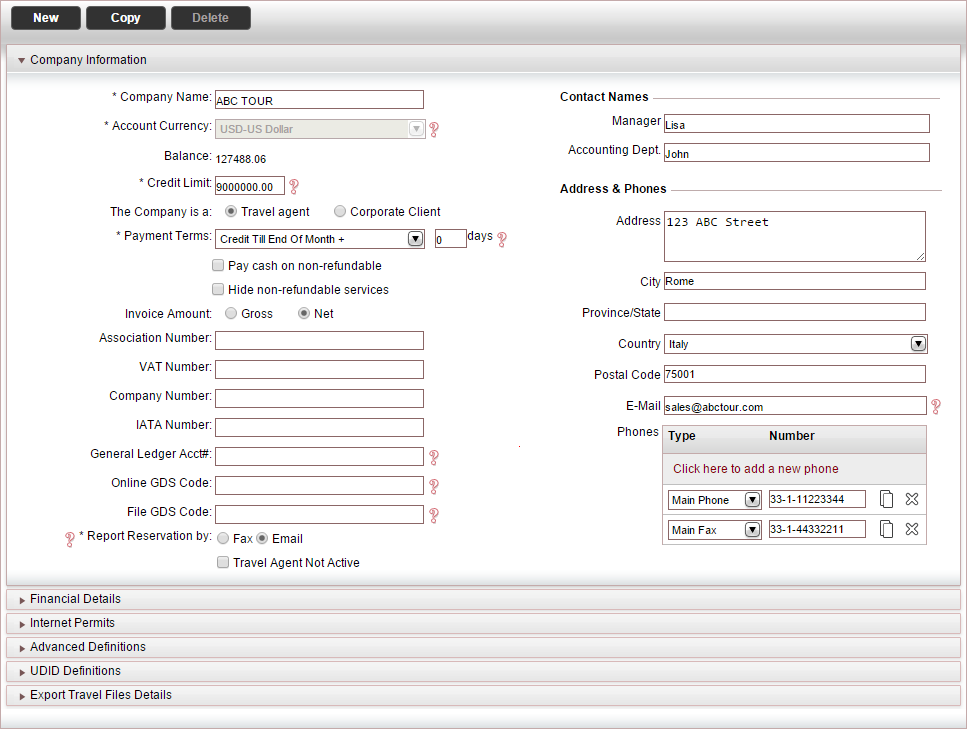Copy the Main Fax number row

[886, 529]
